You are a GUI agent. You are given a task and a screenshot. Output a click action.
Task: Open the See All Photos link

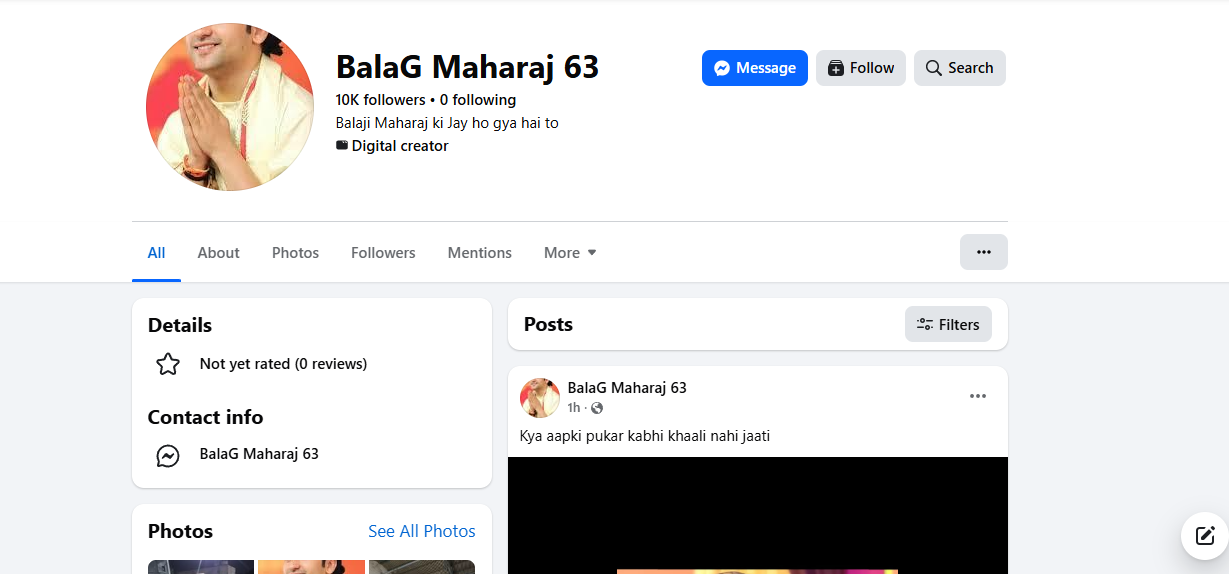coord(421,531)
